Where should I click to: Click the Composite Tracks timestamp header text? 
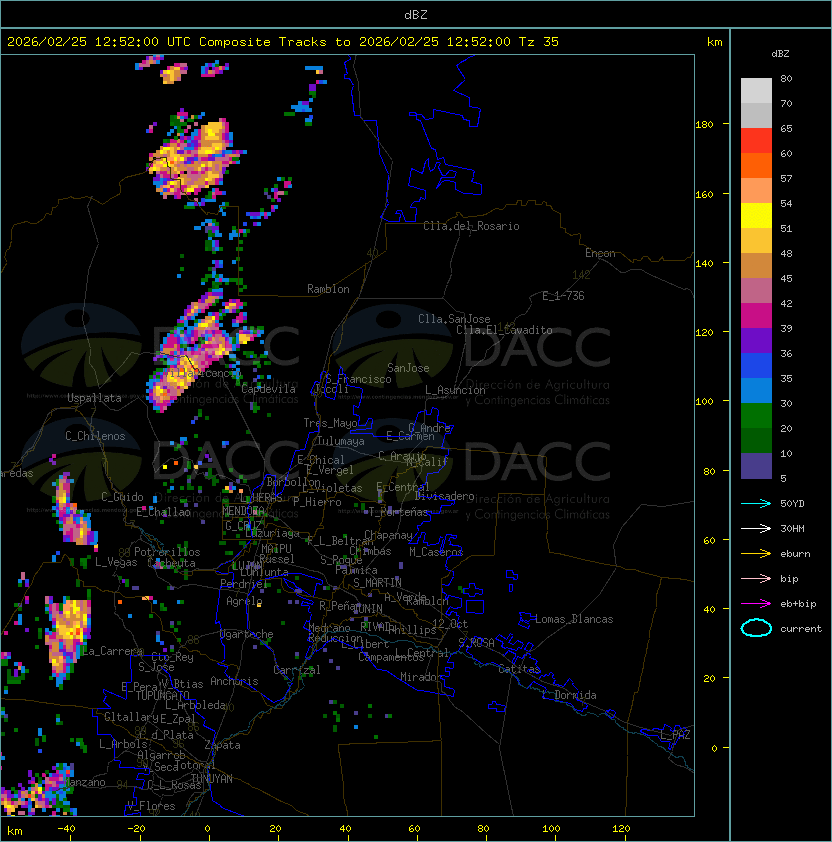coord(283,42)
